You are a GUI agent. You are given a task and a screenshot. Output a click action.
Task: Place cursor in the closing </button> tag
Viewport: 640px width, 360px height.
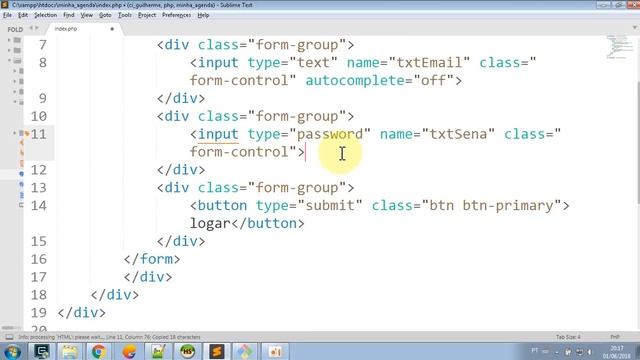tap(268, 224)
